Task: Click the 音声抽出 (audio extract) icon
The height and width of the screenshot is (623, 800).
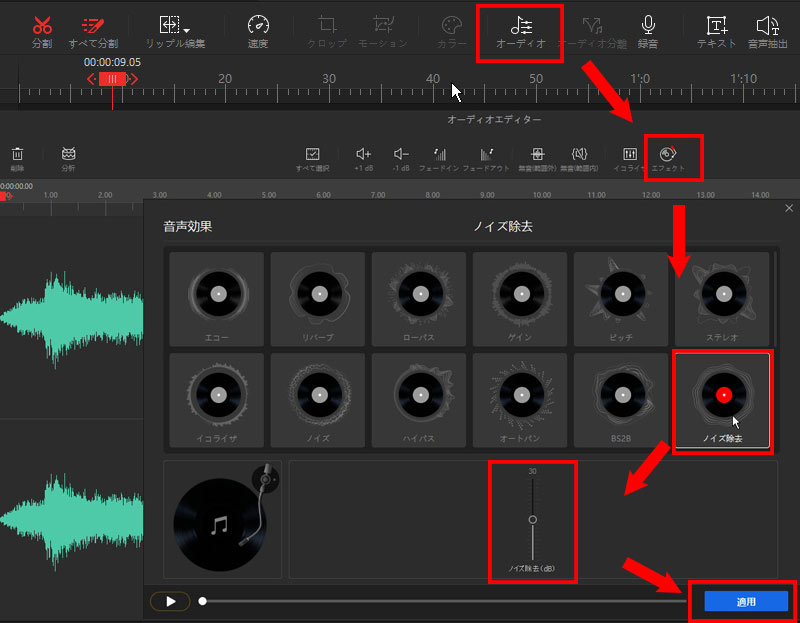Action: pos(767,26)
